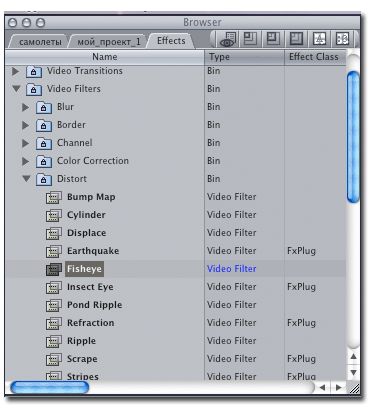Switch to the самолеты tab
371x410 pixels.
tap(40, 42)
